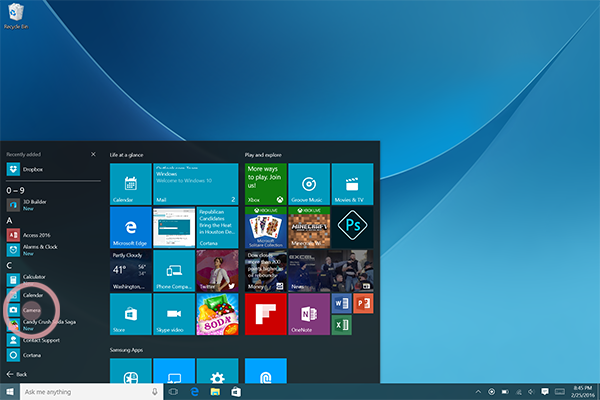Open the Recycle Bin on the desktop
Screen dimensions: 600x400
[16, 16]
